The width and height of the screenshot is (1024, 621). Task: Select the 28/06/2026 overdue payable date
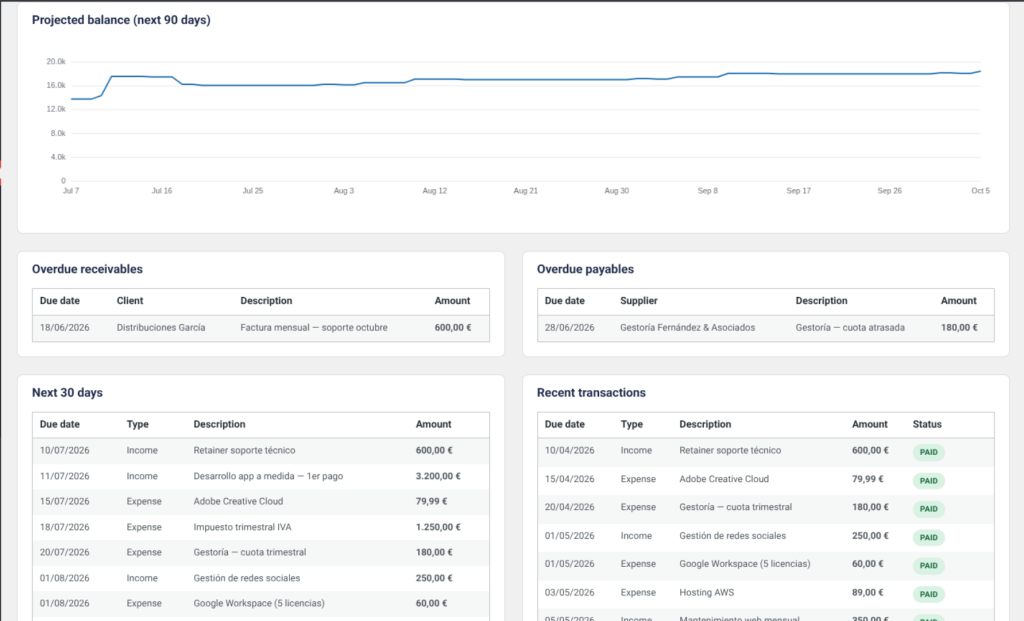[x=569, y=328]
